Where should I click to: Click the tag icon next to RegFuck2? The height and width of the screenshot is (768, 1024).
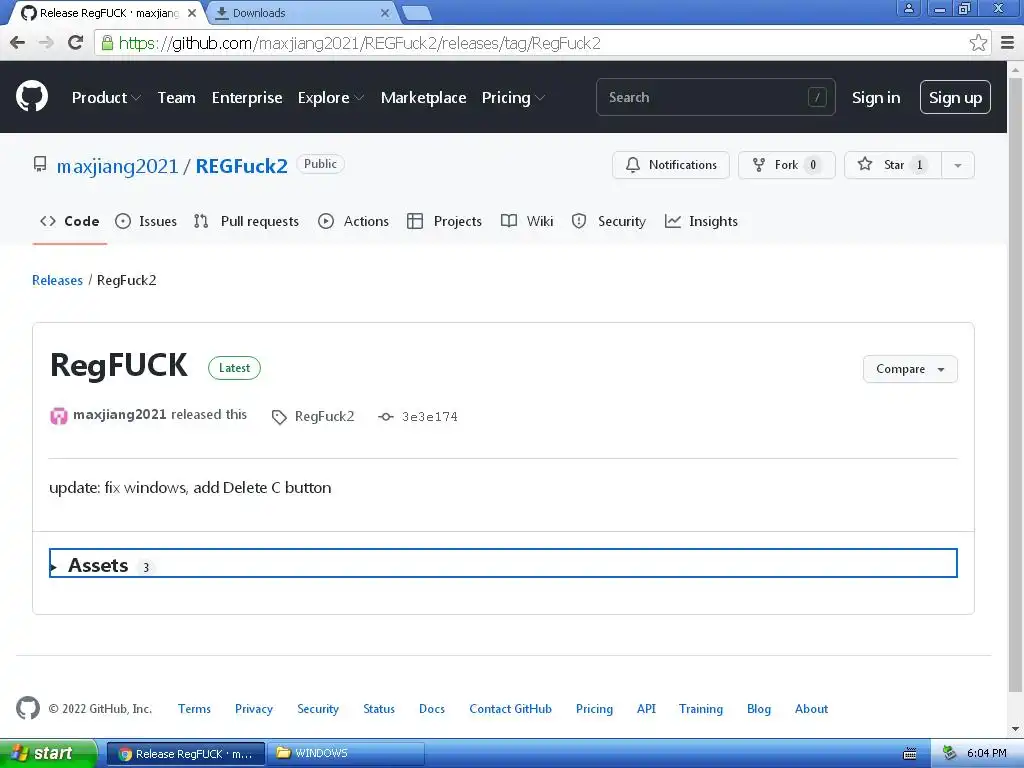279,417
